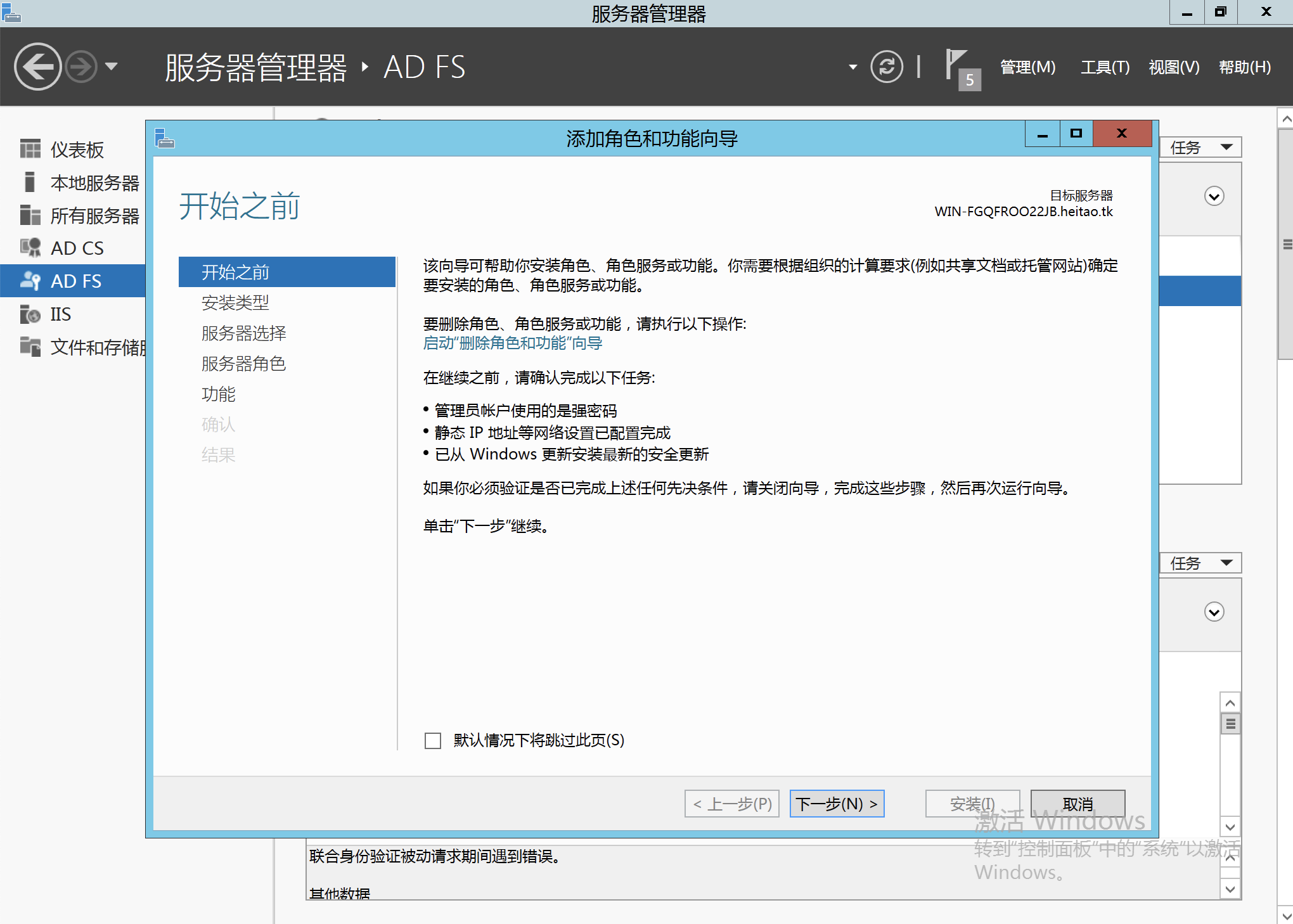Minimize the 添加角色和功能向导 window
Screen dimensions: 1293x924
(x=1043, y=134)
